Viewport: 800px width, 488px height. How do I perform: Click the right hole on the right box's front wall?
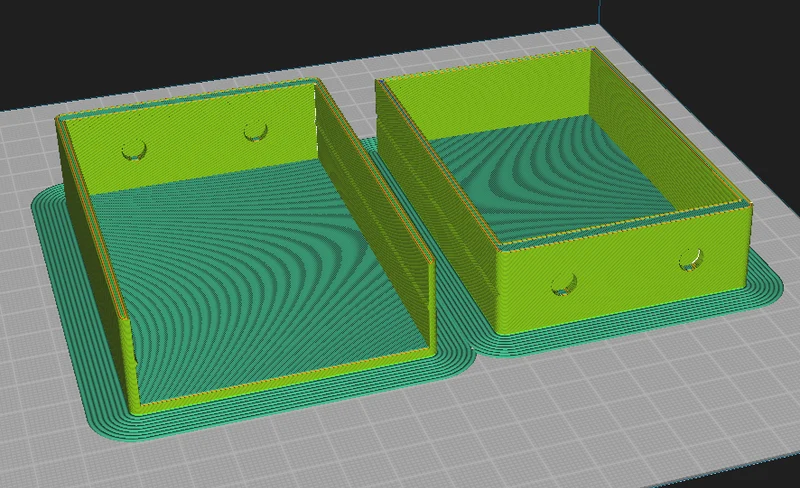(x=691, y=259)
